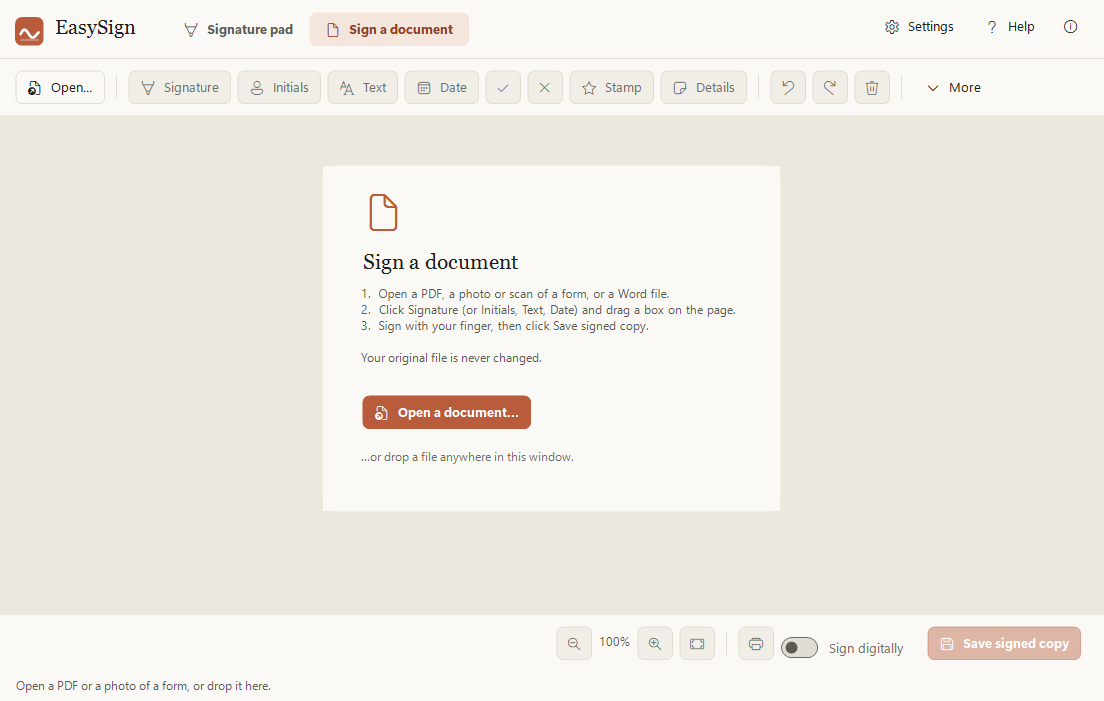Click the print icon

(x=755, y=643)
